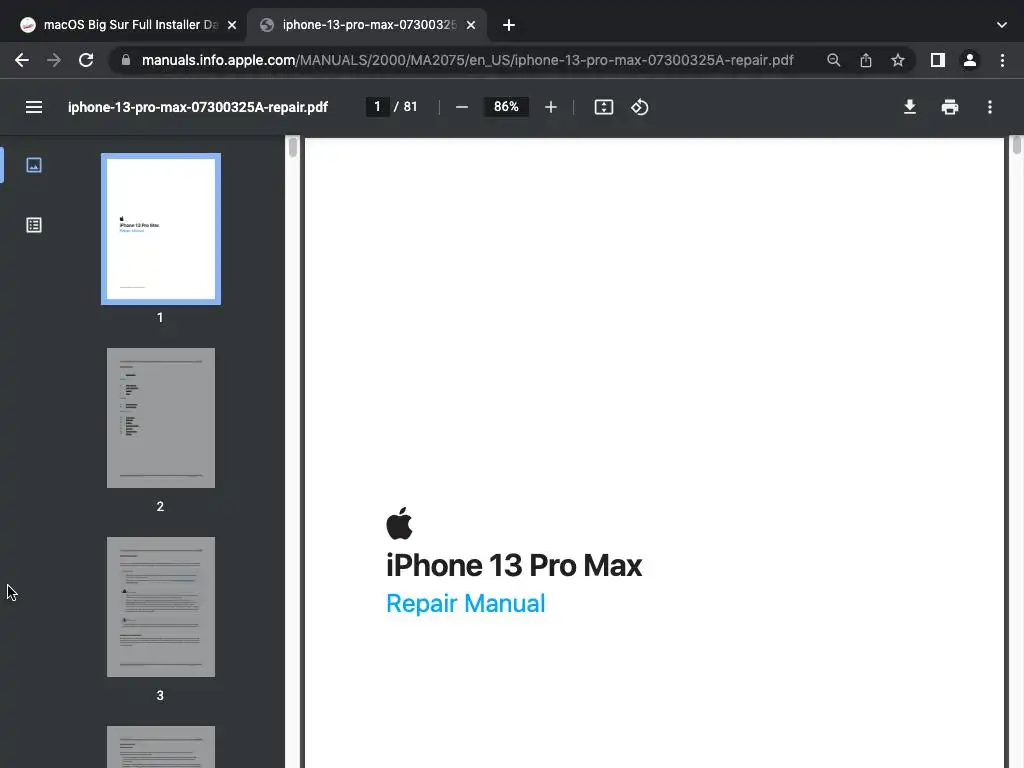Rotate the PDF counterclockwise
Viewport: 1024px width, 768px height.
click(639, 107)
